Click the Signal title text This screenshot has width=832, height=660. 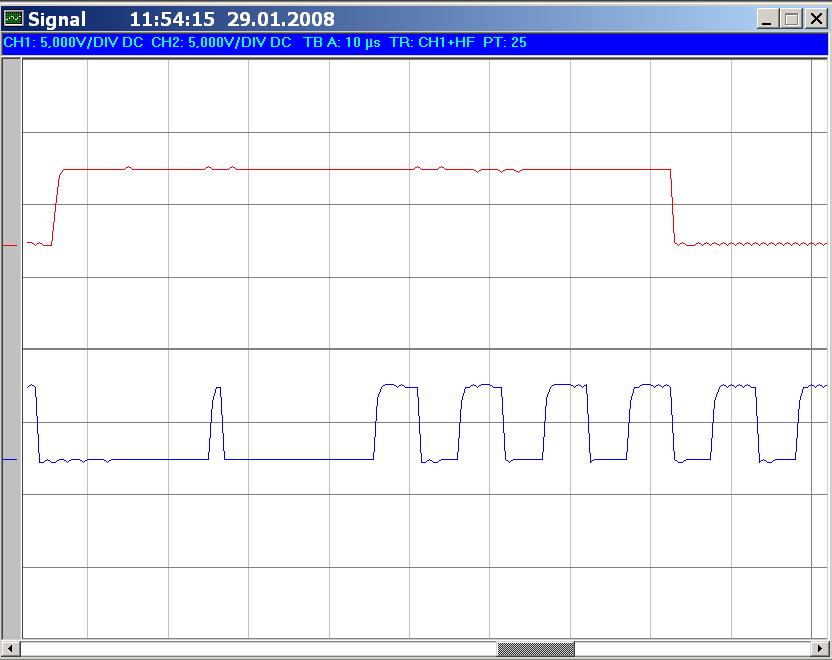click(x=57, y=20)
